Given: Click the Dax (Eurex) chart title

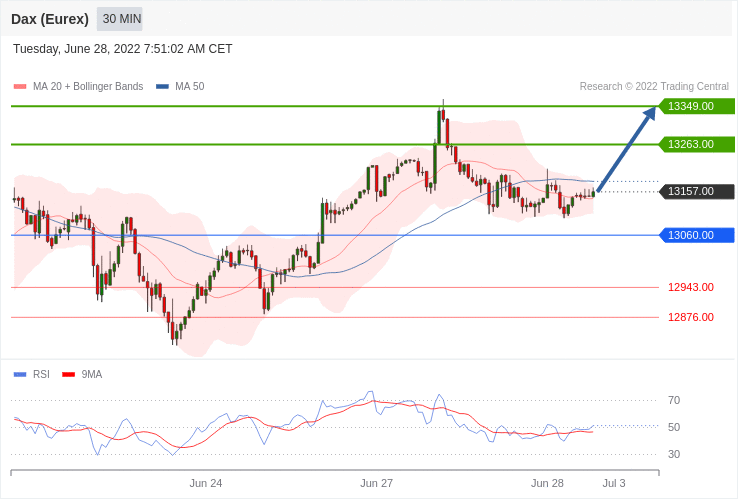Looking at the screenshot, I should pos(50,19).
